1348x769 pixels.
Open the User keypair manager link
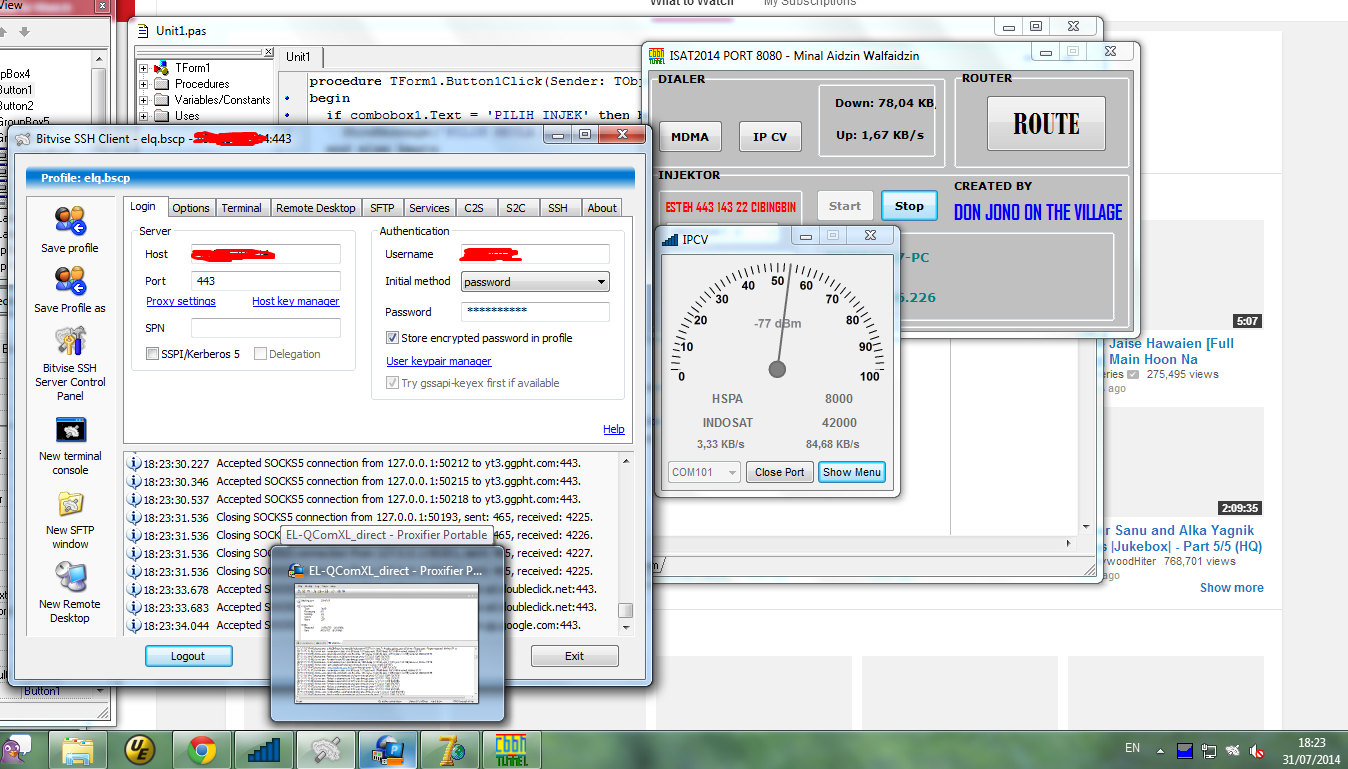click(439, 361)
